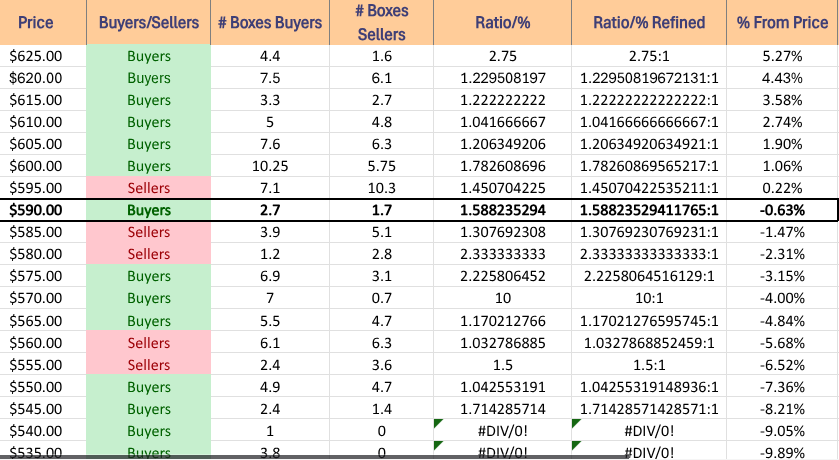
Task: Select the -0.63% cell in the bold row
Action: tap(782, 210)
